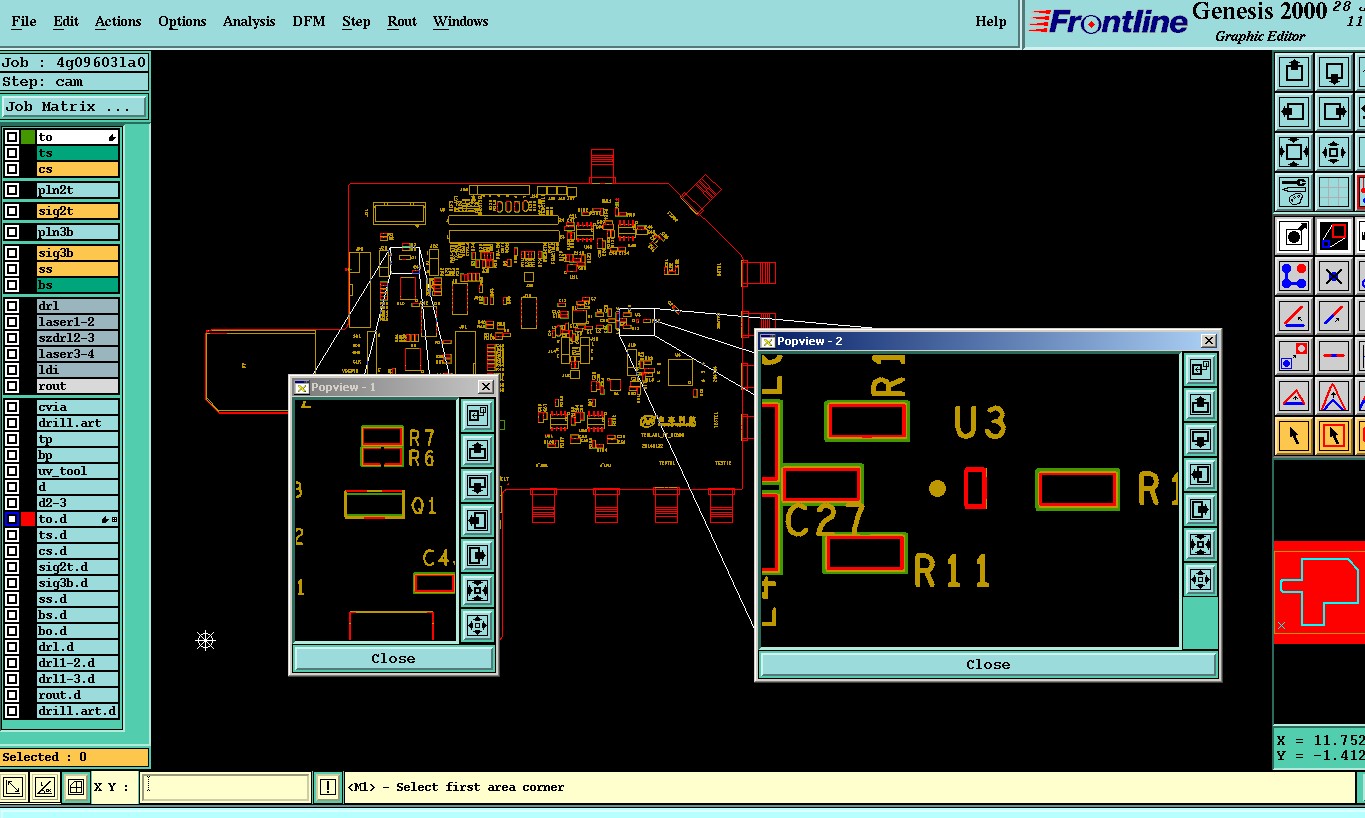Zoom in with main toolbar expand-arrows icon
This screenshot has height=818, width=1365.
(1294, 152)
